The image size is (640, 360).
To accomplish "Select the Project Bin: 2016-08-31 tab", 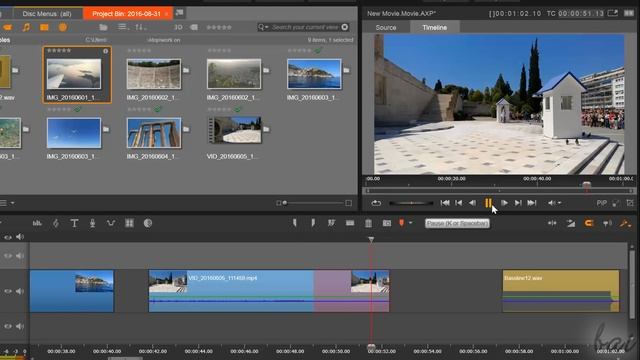I will coord(126,13).
